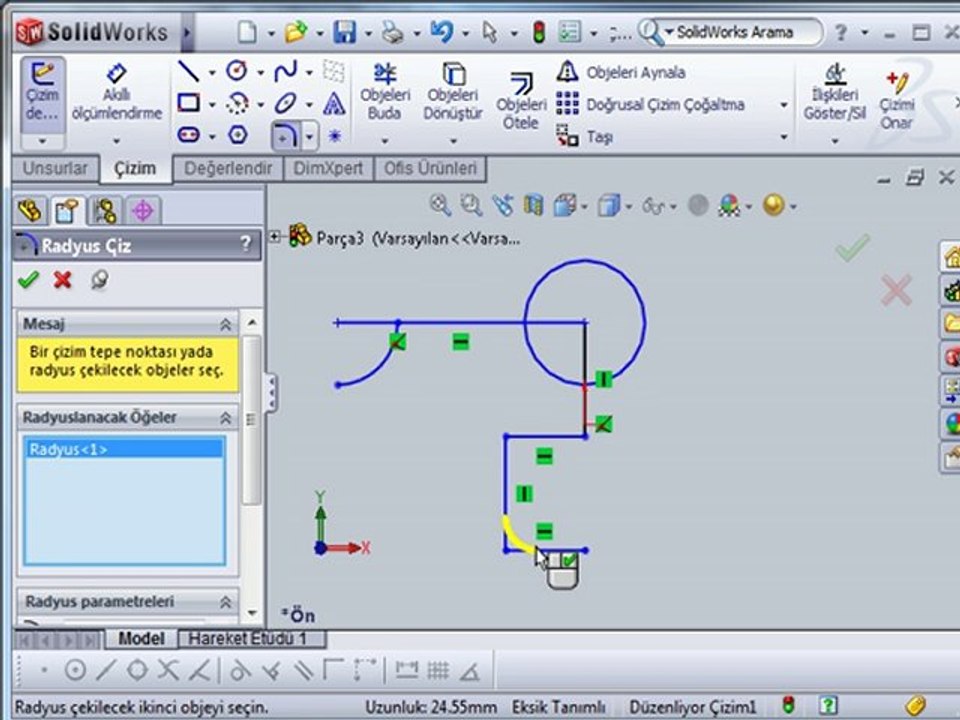This screenshot has width=960, height=720.
Task: Open the Taşı dropdown arrow
Action: [784, 137]
